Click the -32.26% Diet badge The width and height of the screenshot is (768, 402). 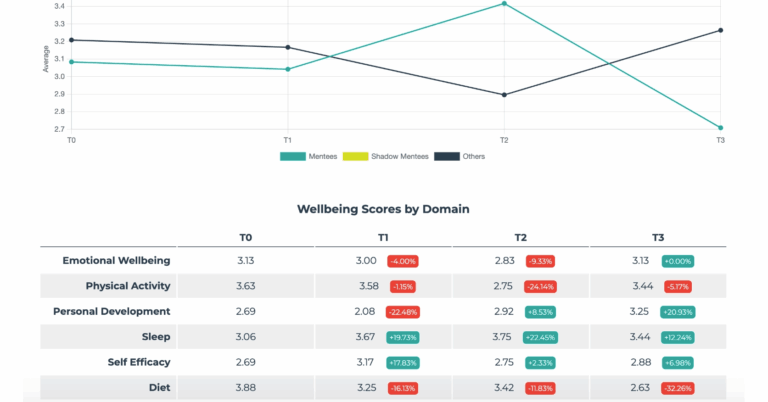678,388
